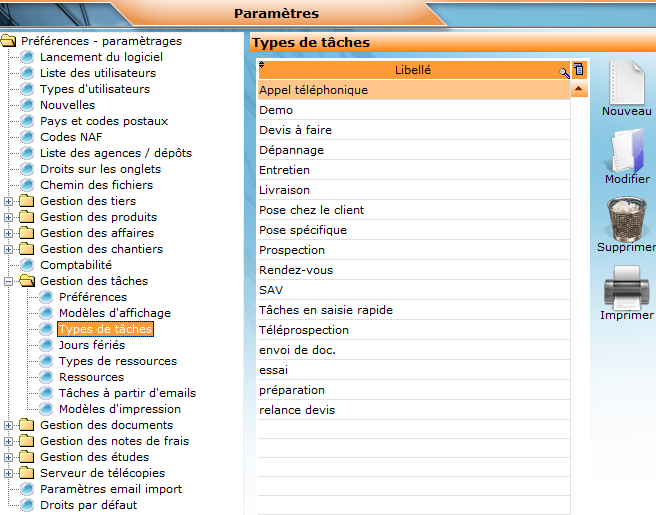The width and height of the screenshot is (656, 515).
Task: Select the relance devis row
Action: [414, 410]
